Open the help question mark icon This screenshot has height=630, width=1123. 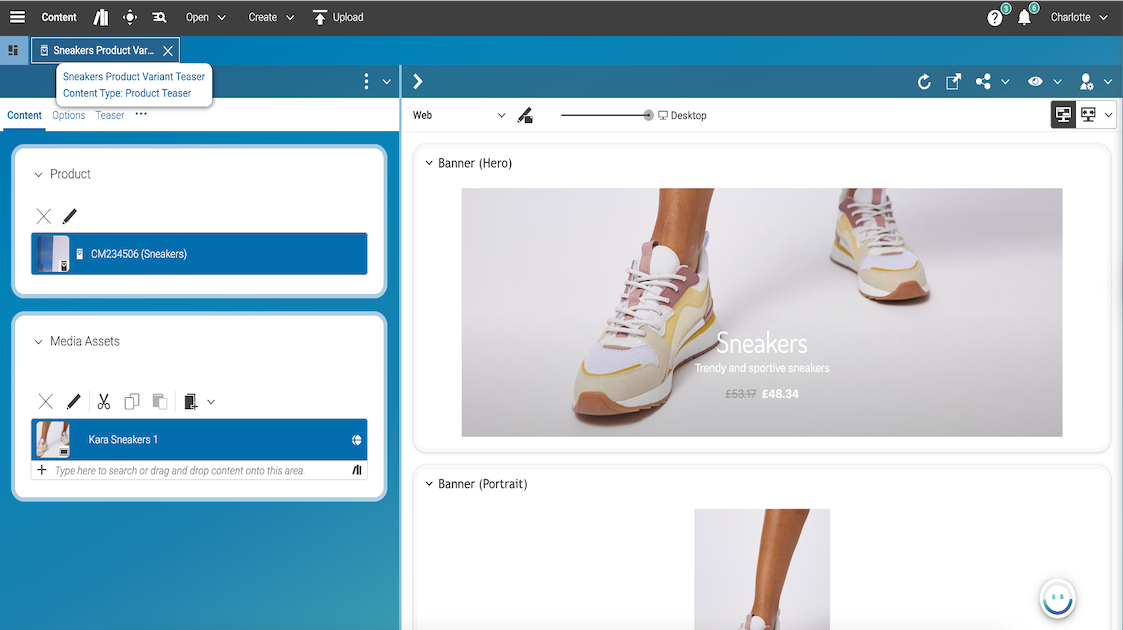(x=995, y=18)
